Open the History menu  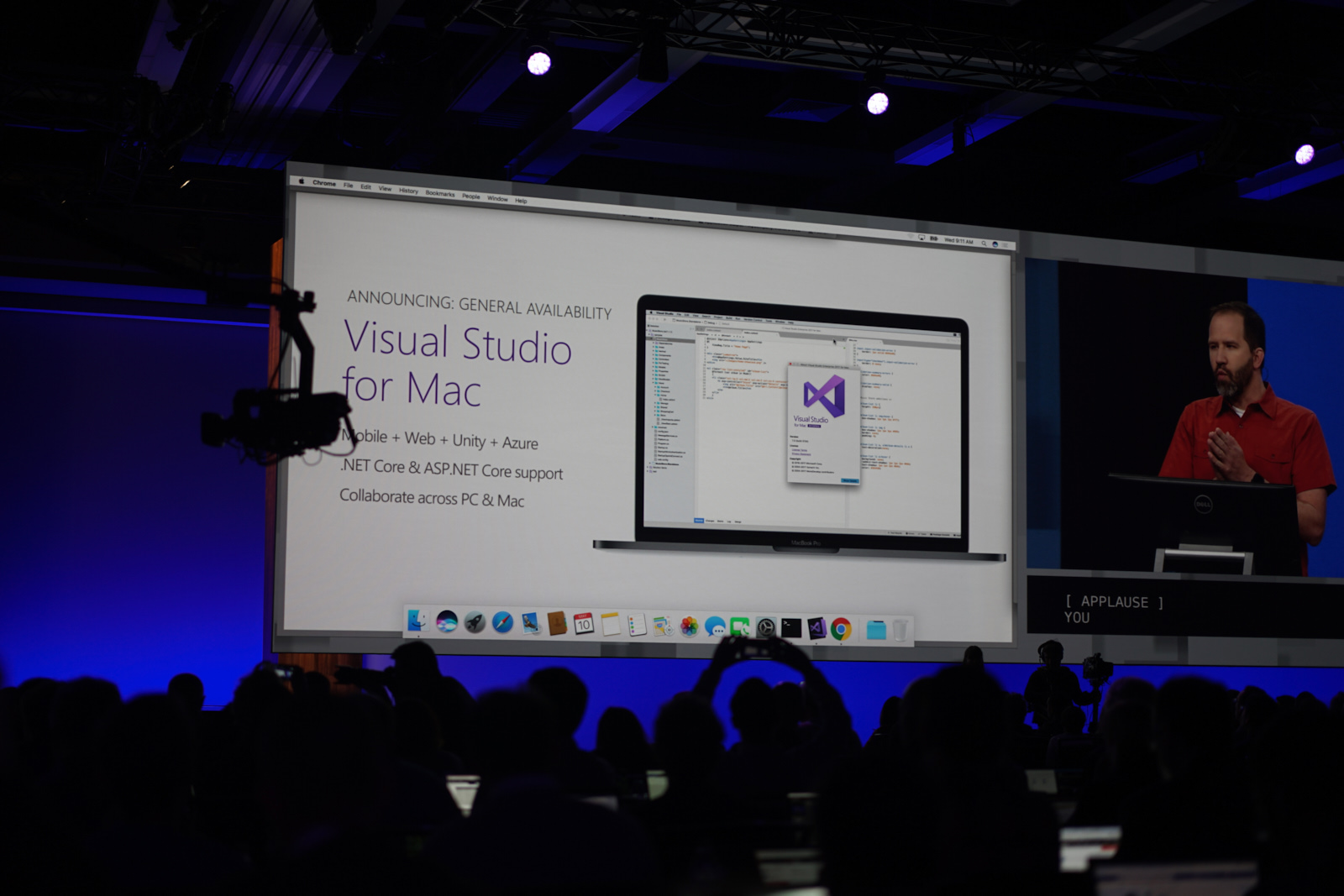click(408, 191)
